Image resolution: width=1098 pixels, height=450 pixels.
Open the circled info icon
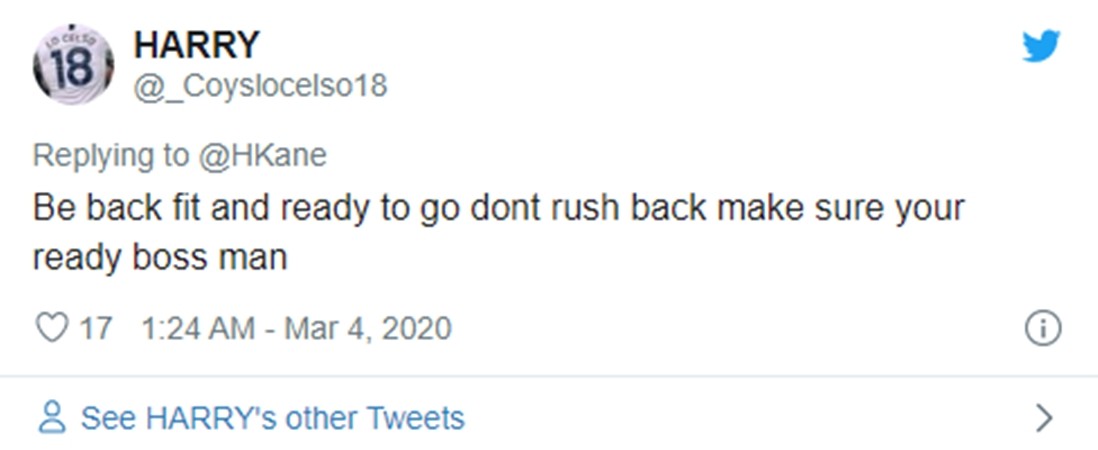[x=1043, y=328]
